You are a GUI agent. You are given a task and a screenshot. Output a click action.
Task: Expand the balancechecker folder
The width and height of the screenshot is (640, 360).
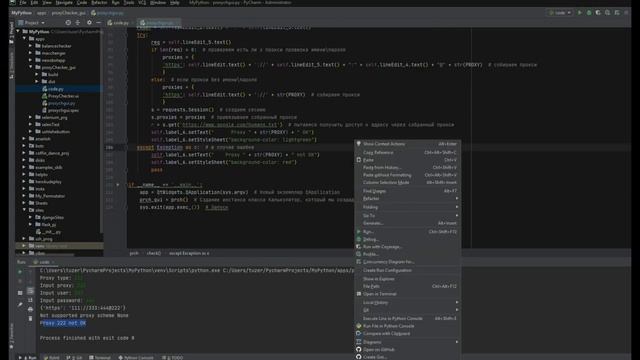point(31,46)
